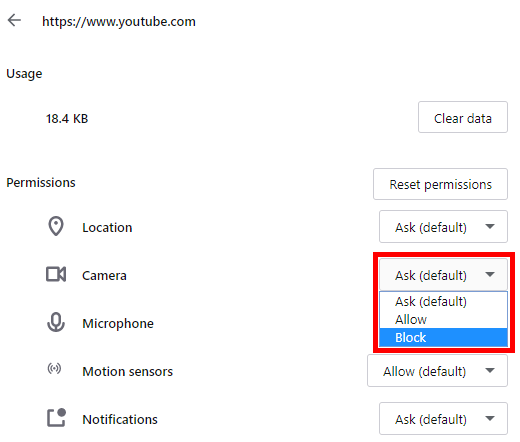520x442 pixels.
Task: Click the Notifications dropdown arrow
Action: 490,419
